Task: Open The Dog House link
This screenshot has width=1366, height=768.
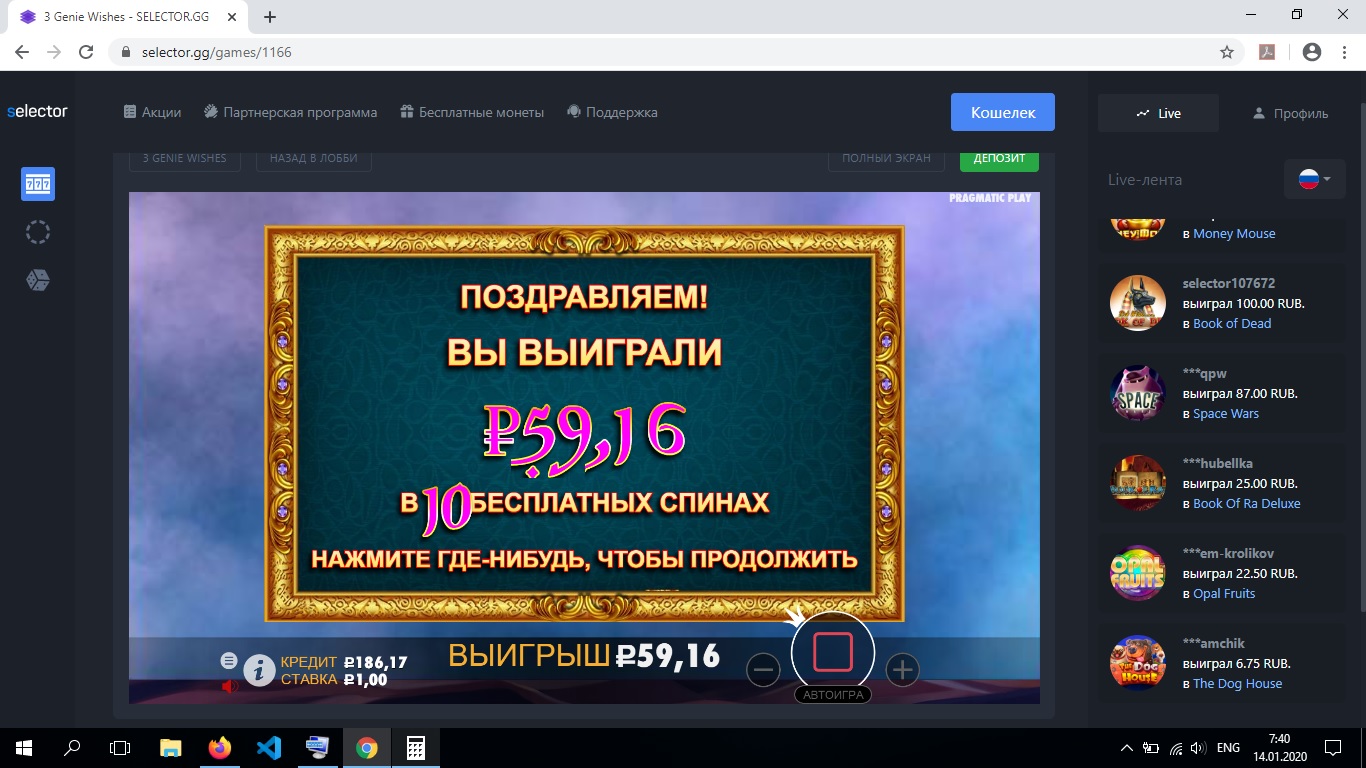Action: (x=1237, y=684)
